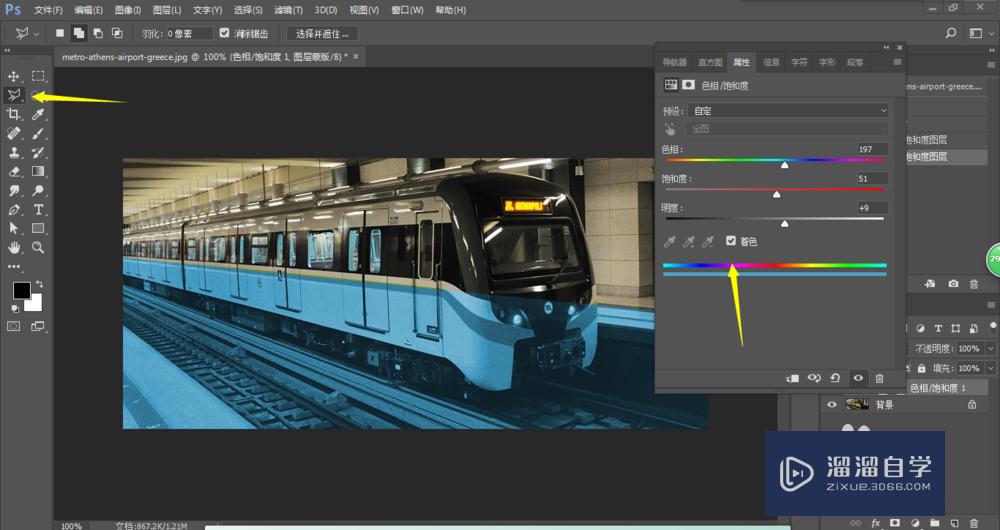Open the 预设 preset dropdown
Viewport: 1000px width, 530px height.
point(789,111)
